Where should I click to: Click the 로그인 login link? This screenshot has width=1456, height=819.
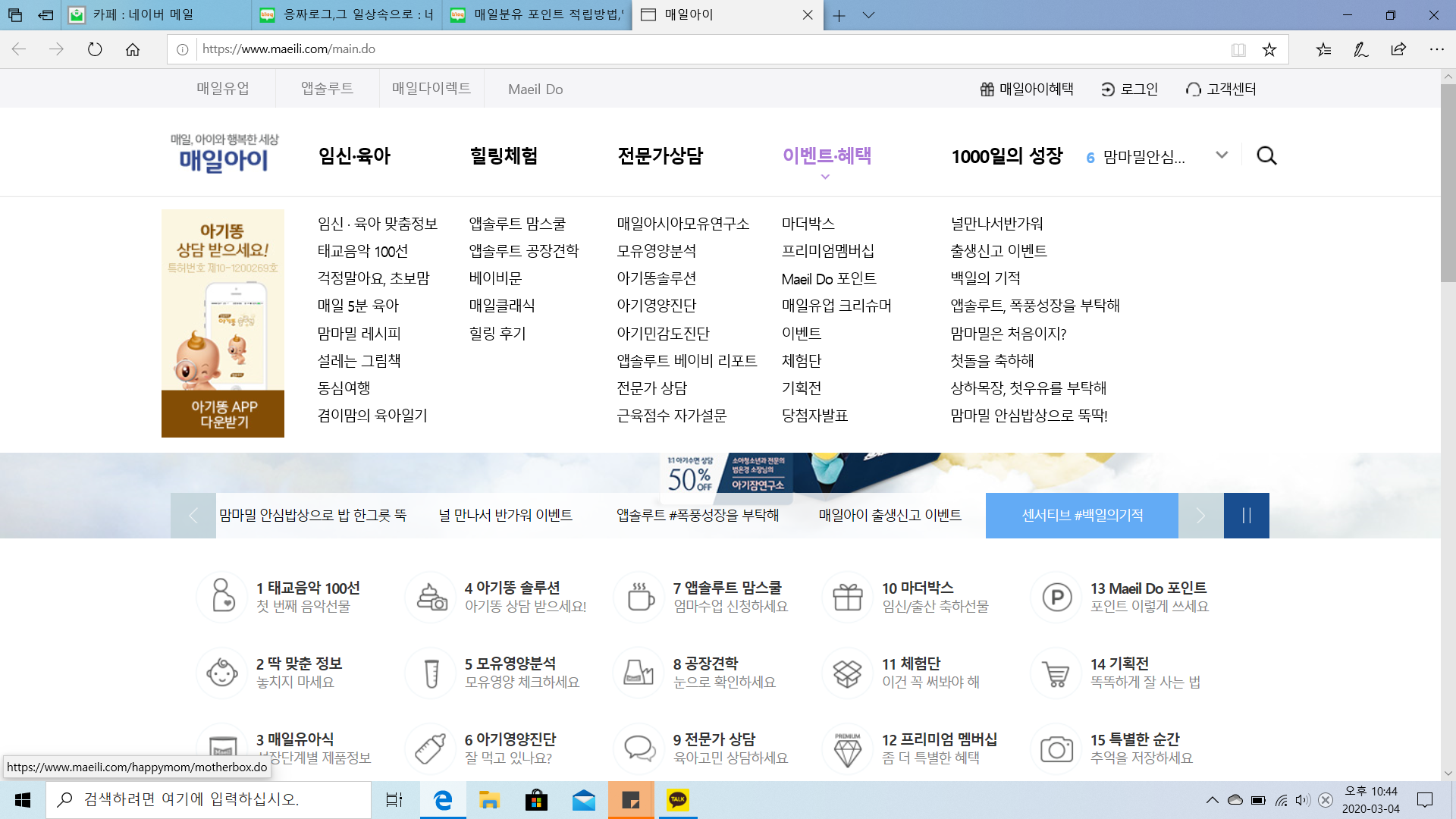tap(1130, 89)
